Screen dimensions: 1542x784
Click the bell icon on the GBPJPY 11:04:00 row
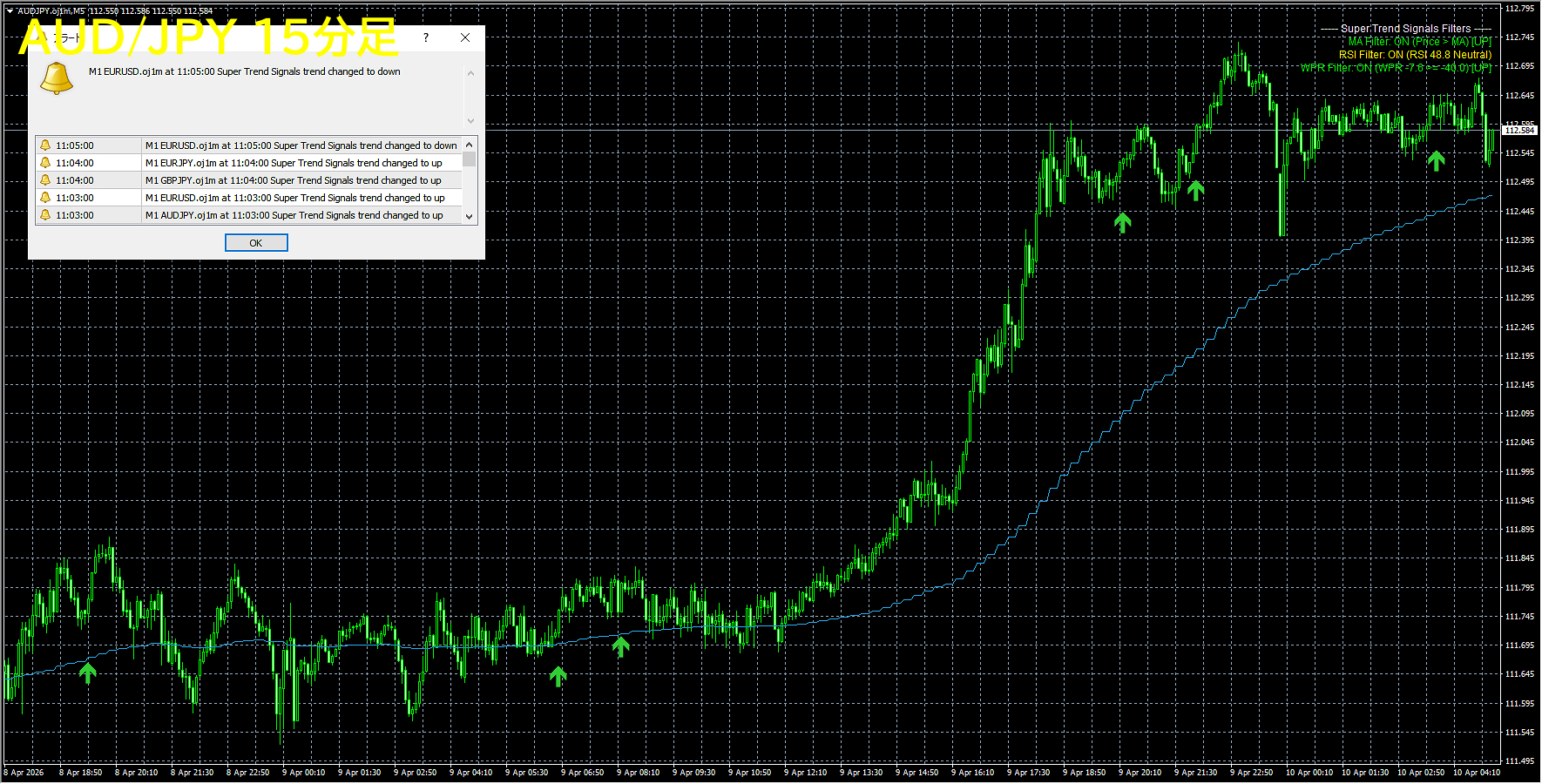(x=45, y=180)
